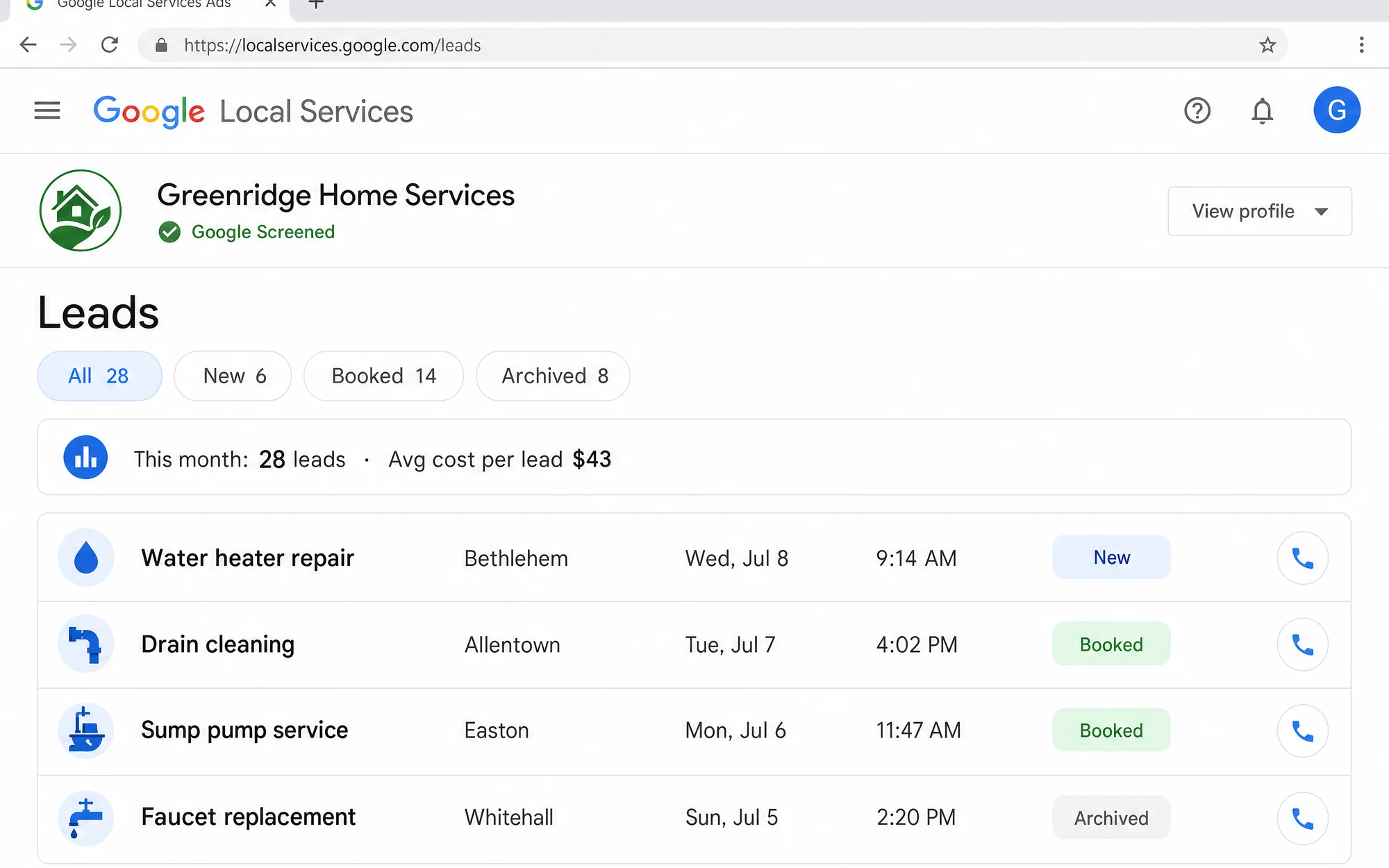Open the Drain cleaning lead

(694, 644)
